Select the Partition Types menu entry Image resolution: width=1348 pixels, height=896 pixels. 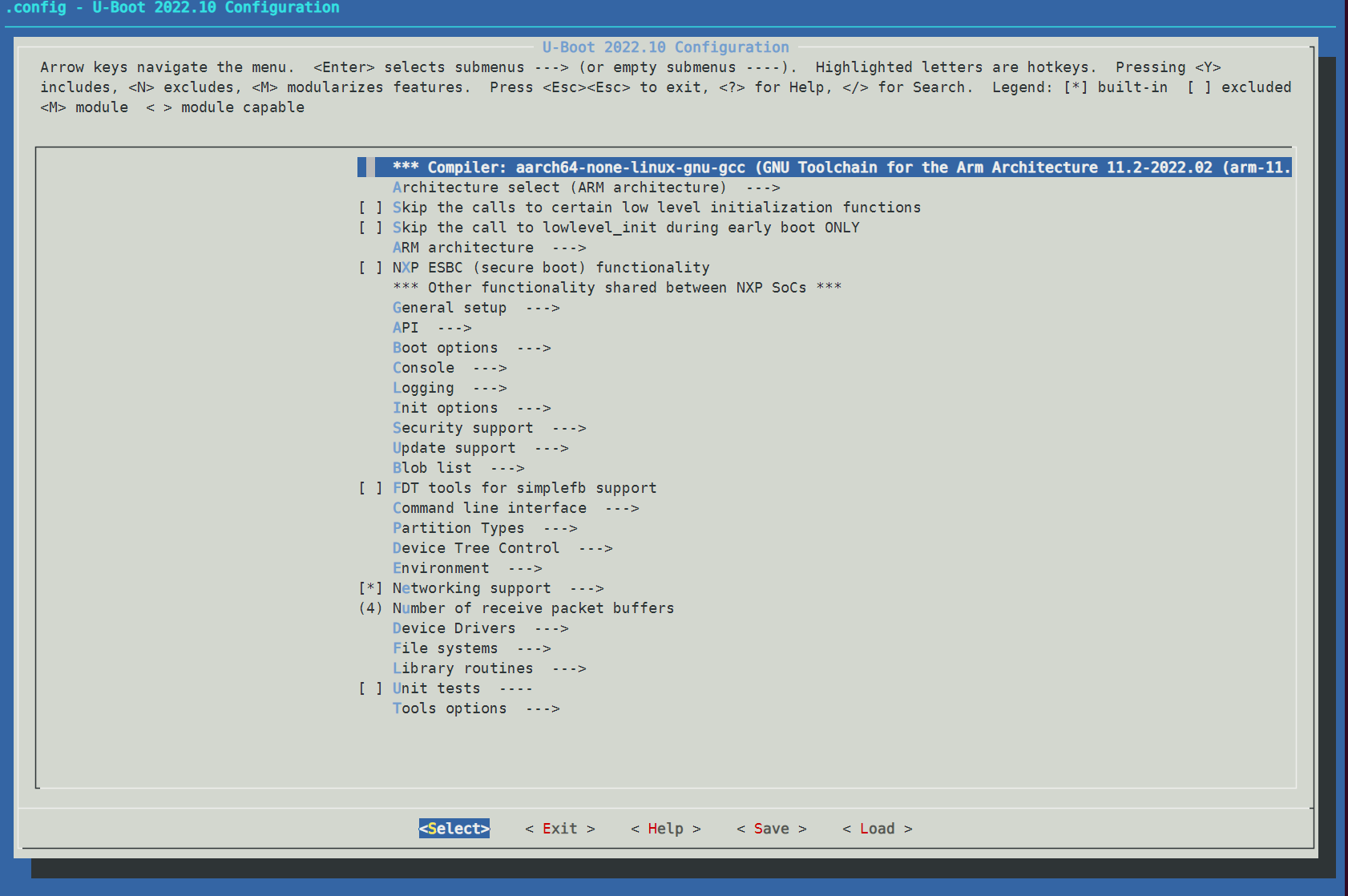485,528
